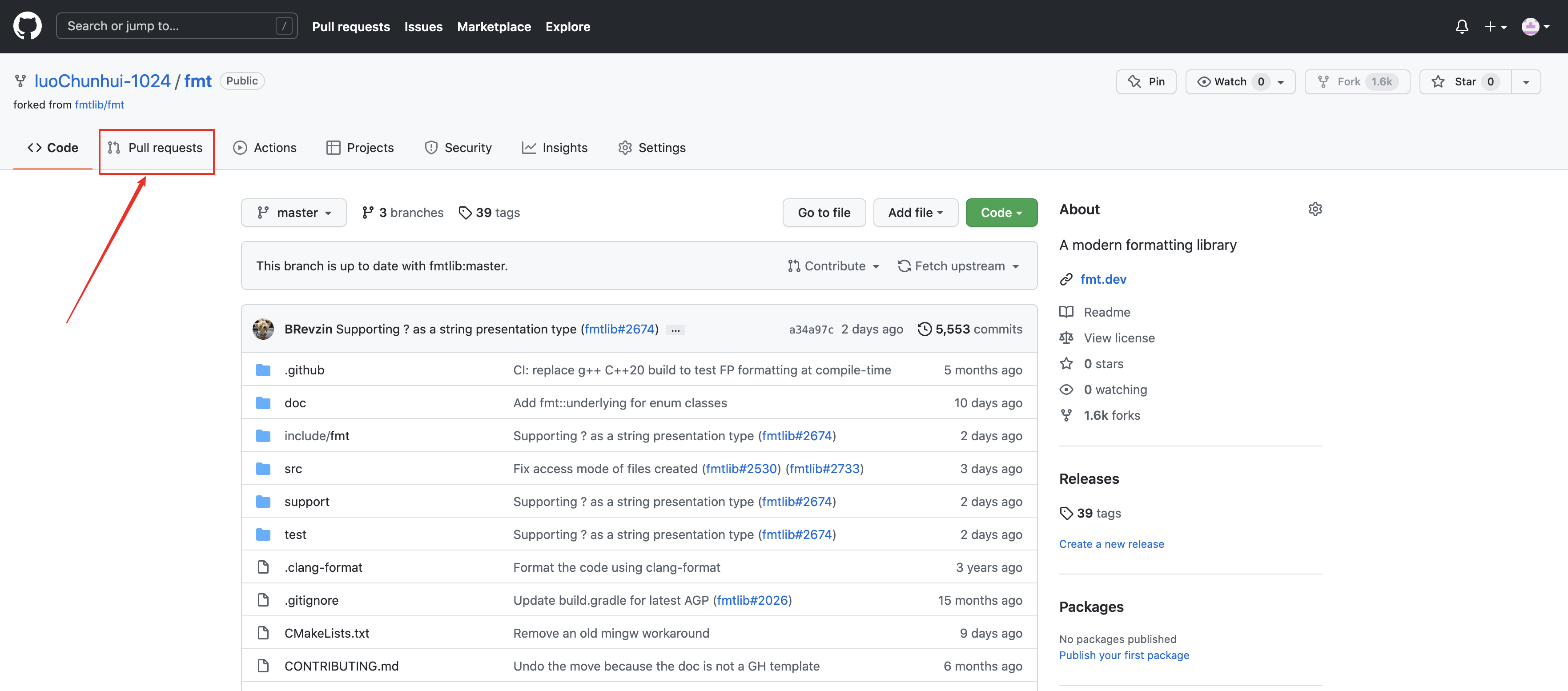The height and width of the screenshot is (691, 1568).
Task: Open Marketplace in the top navigation
Action: click(x=494, y=27)
